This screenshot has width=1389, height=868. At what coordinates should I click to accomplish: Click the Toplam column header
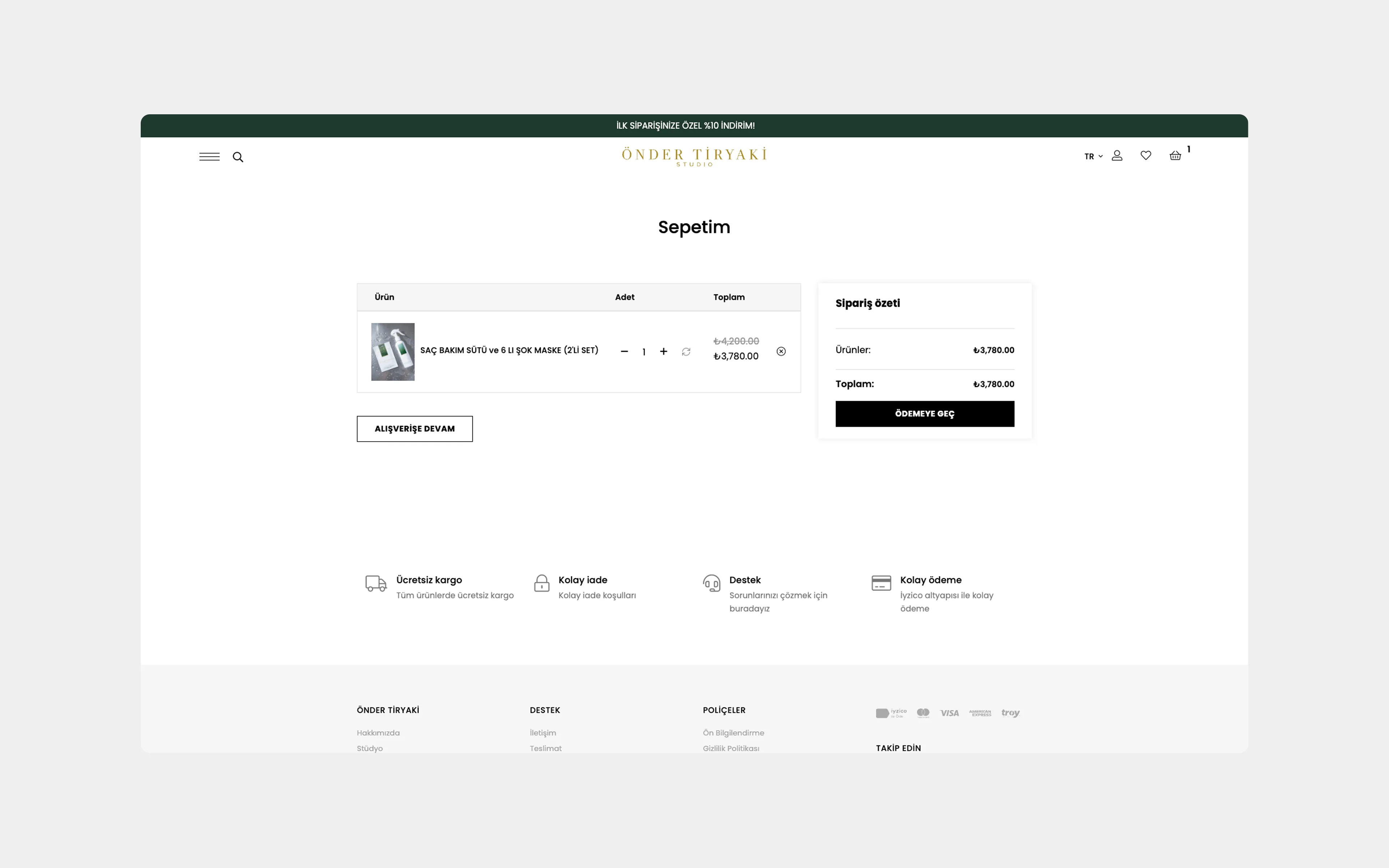729,297
